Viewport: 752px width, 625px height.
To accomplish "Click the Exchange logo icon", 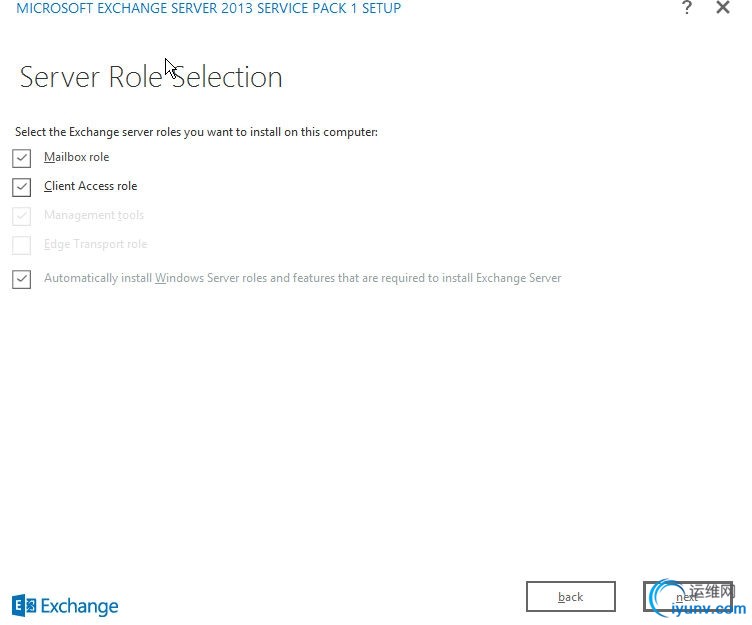I will pos(24,606).
